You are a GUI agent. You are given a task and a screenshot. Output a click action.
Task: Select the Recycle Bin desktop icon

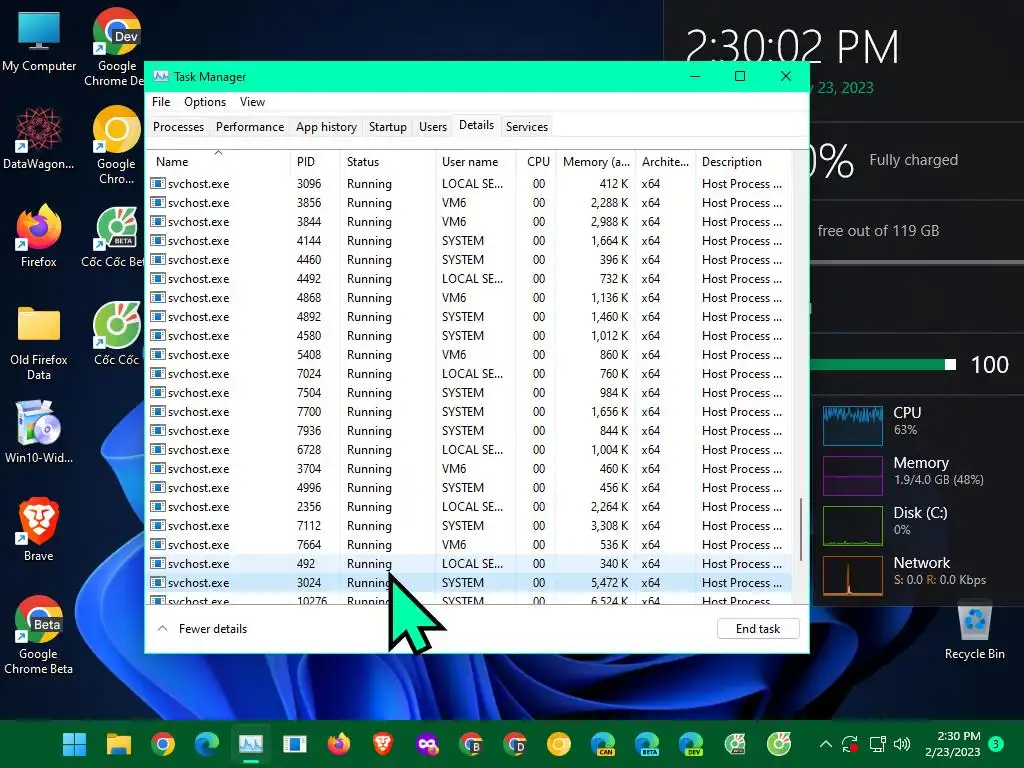point(974,629)
